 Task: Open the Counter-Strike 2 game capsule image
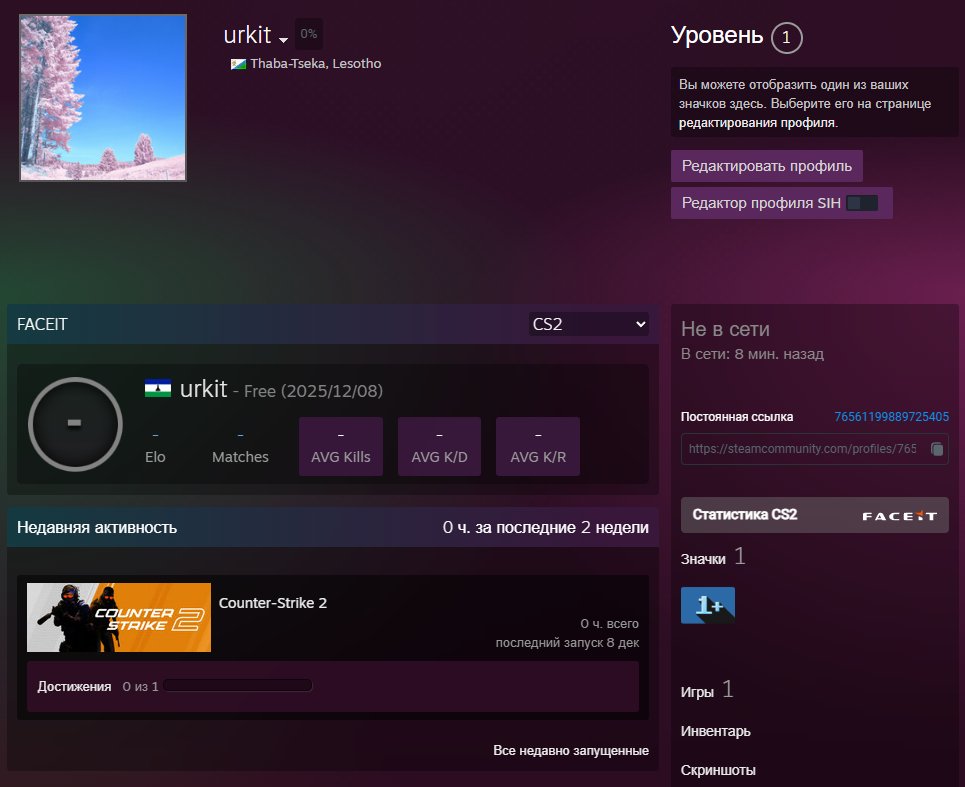118,618
